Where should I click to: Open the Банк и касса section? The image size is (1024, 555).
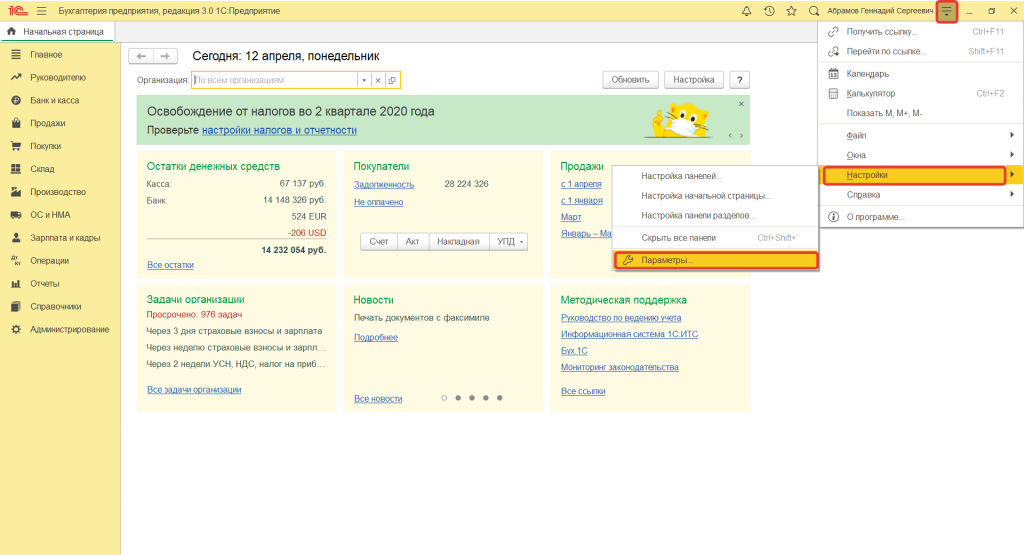tap(55, 100)
